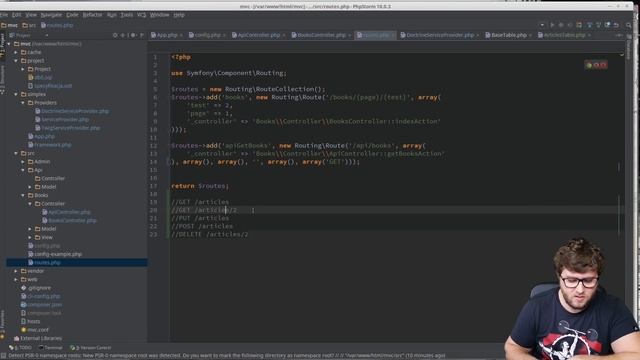Open the Terminal tool window button
The width and height of the screenshot is (640, 360).
point(50,348)
